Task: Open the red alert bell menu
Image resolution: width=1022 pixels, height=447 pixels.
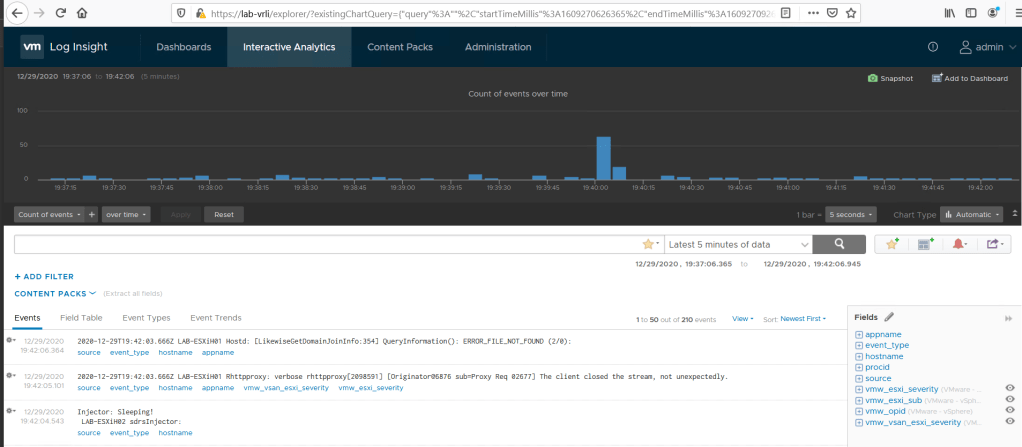Action: point(961,244)
